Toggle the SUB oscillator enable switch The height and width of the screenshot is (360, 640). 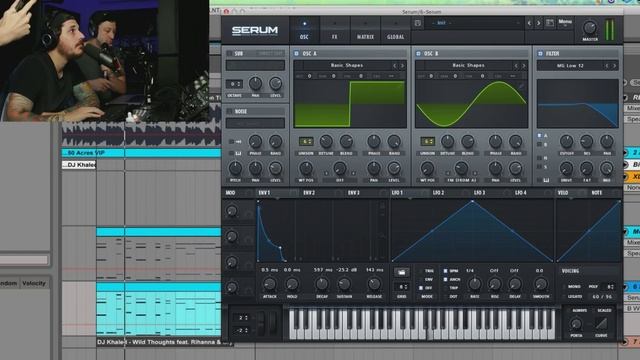click(x=229, y=53)
